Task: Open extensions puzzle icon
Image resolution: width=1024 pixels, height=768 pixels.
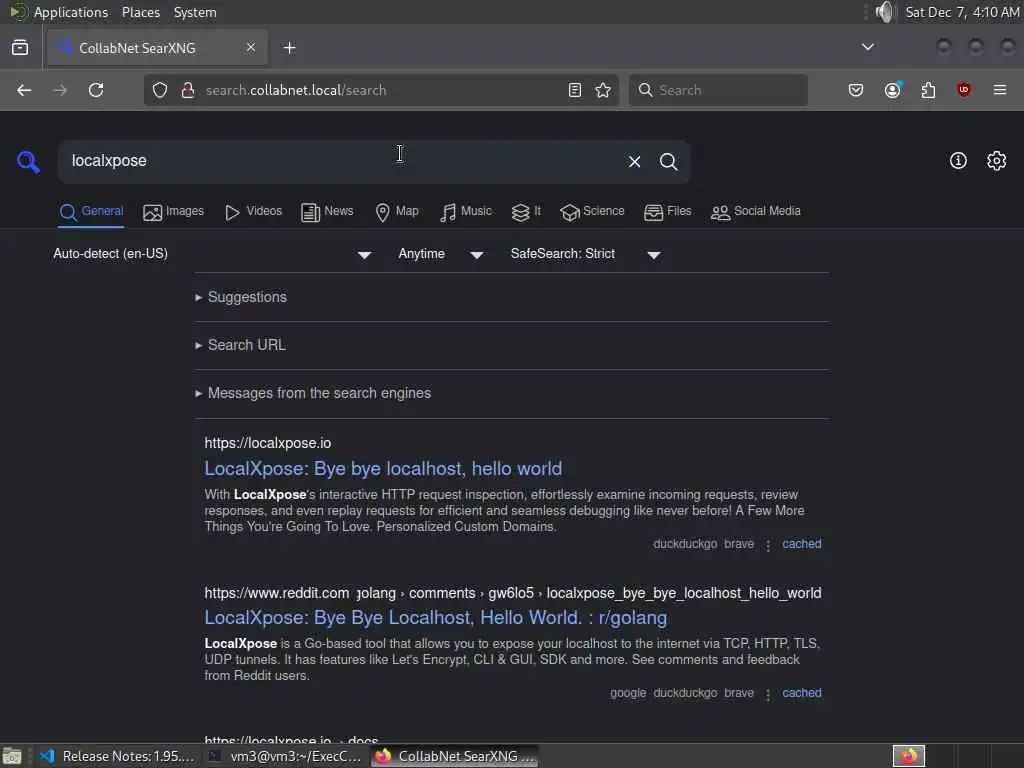Action: tap(928, 90)
